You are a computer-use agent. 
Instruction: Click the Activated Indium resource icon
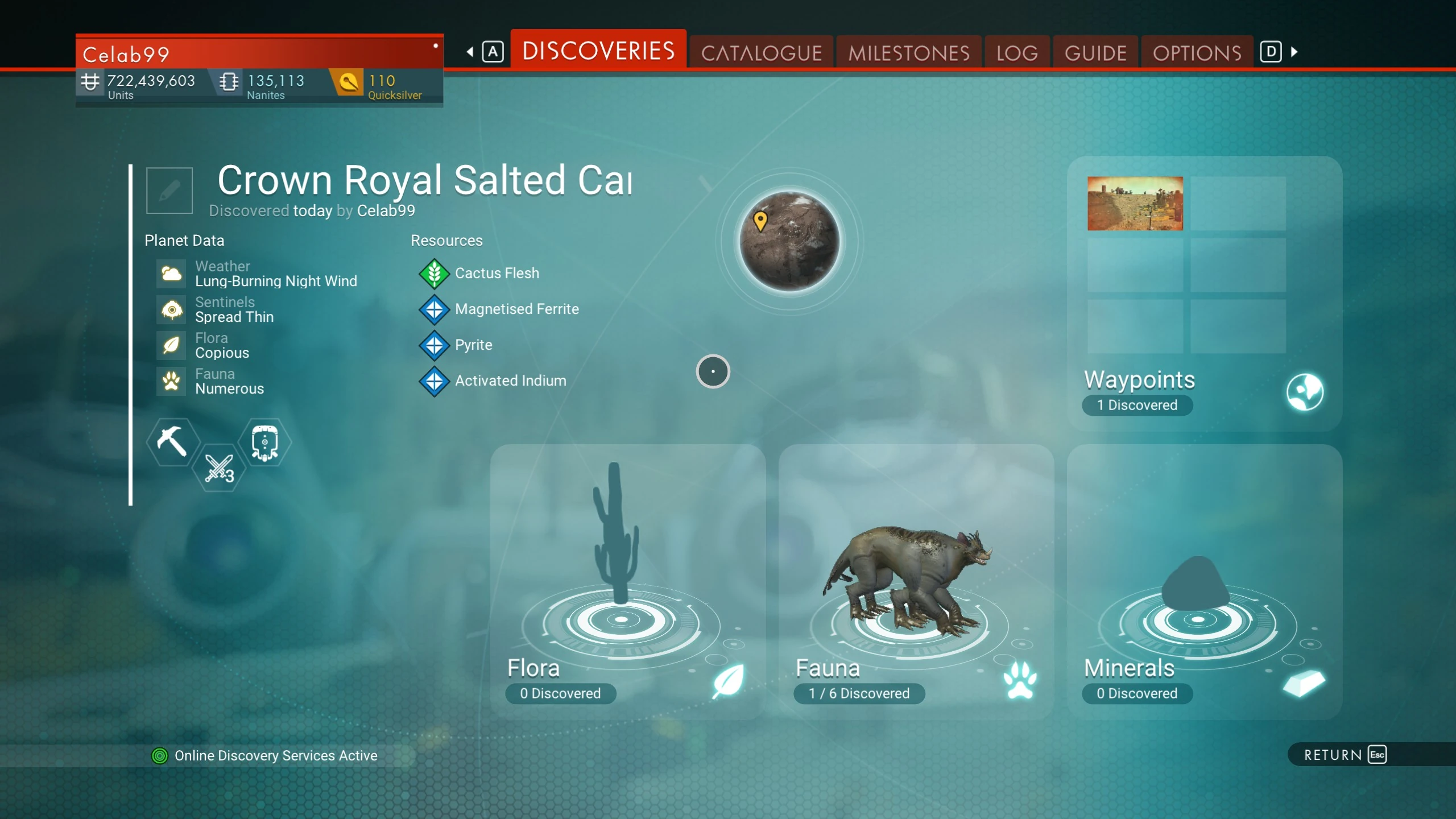[435, 381]
